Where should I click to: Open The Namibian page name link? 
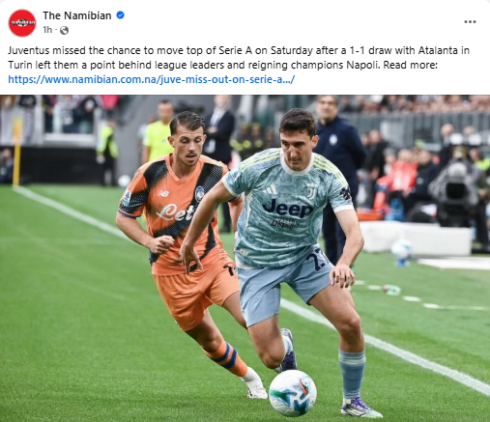click(x=77, y=15)
